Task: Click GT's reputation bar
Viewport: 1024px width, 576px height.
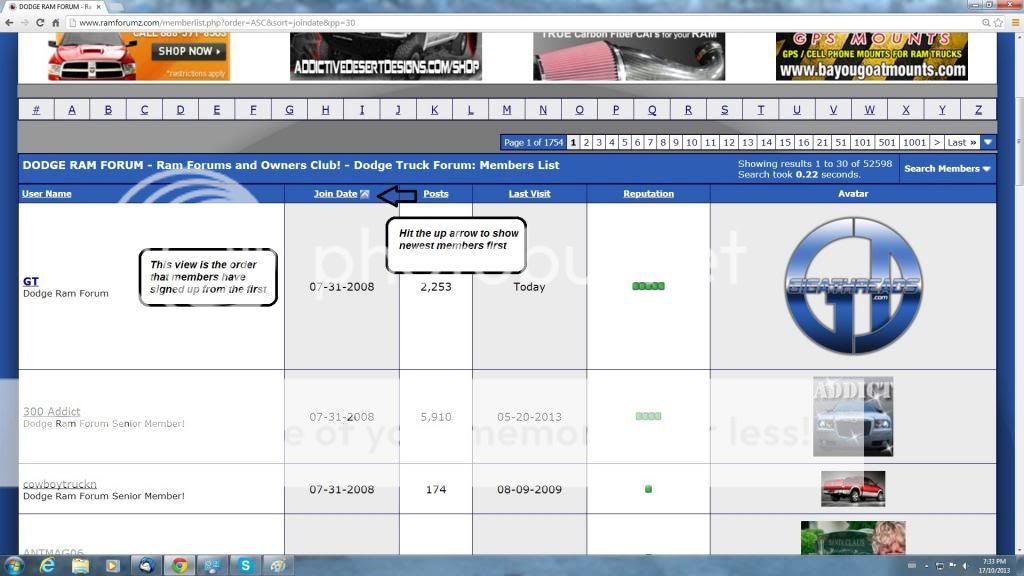Action: tap(648, 286)
